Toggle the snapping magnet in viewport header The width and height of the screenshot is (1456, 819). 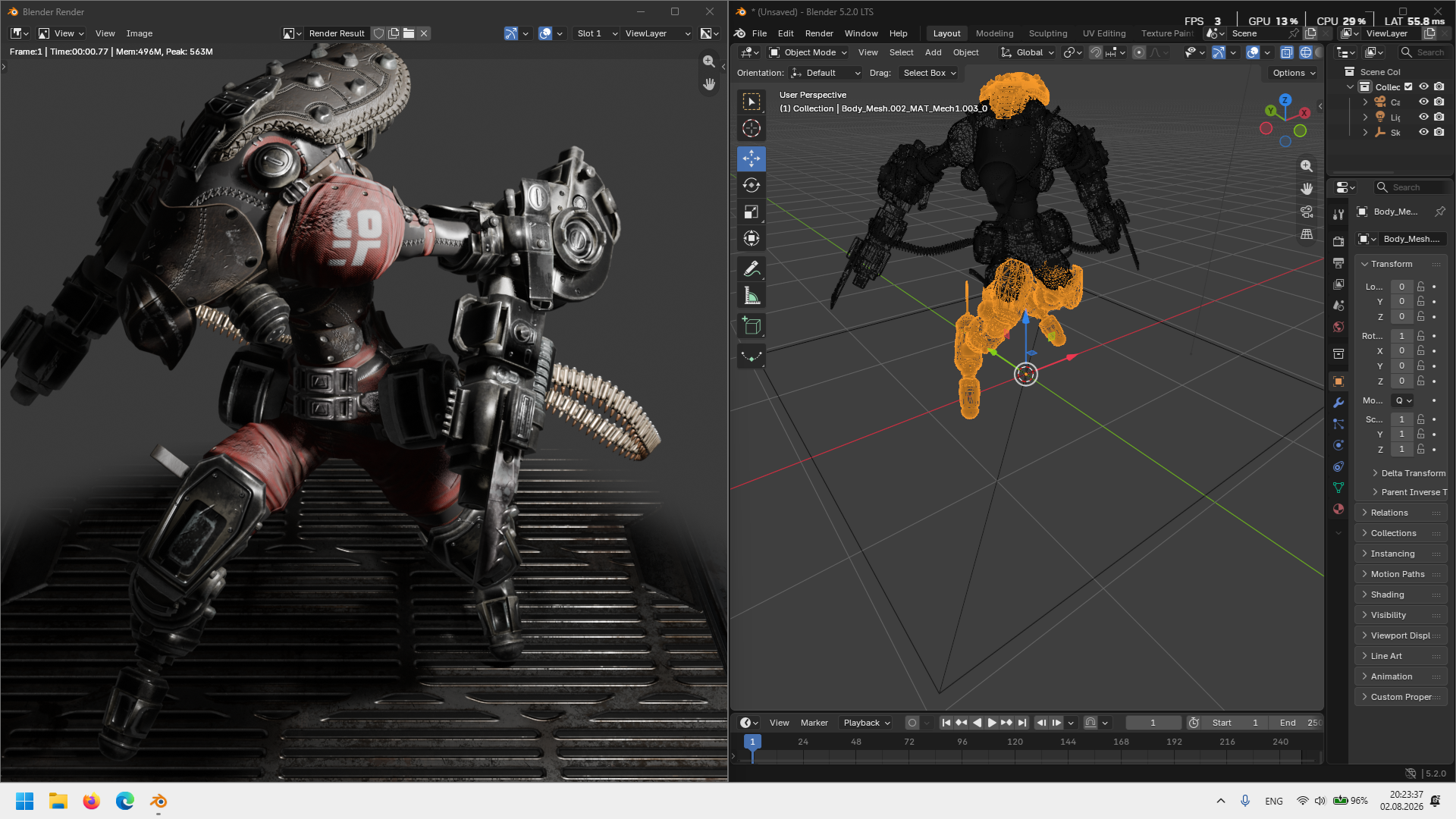click(x=1096, y=52)
